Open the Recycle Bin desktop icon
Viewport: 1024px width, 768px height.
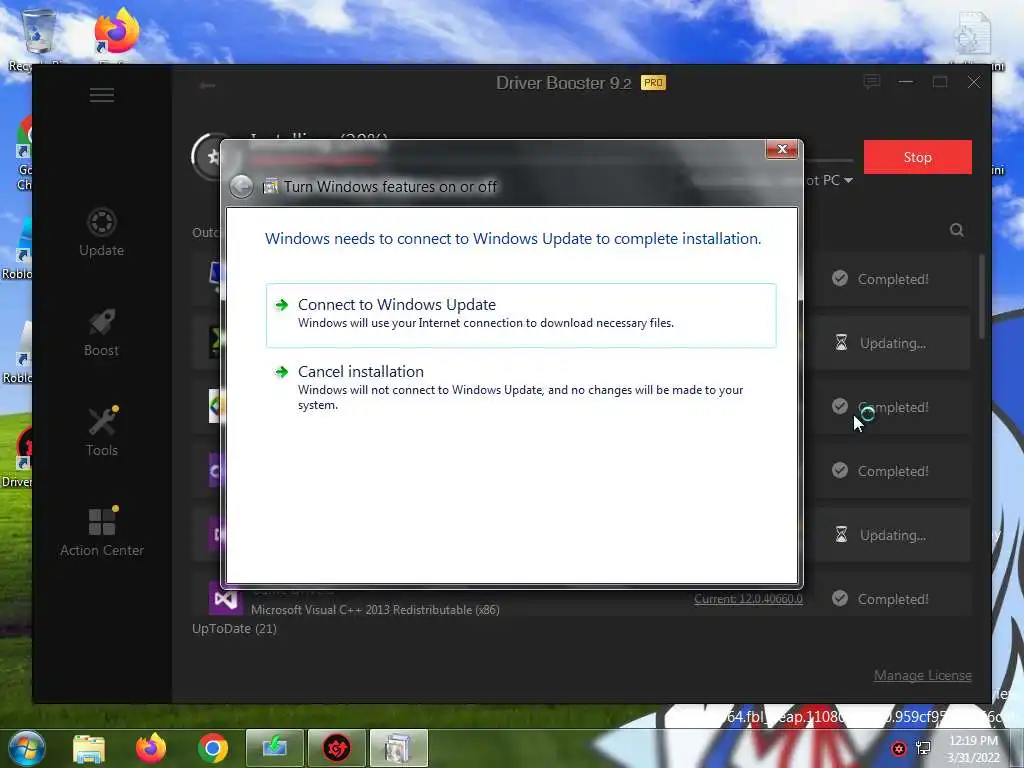coord(38,37)
